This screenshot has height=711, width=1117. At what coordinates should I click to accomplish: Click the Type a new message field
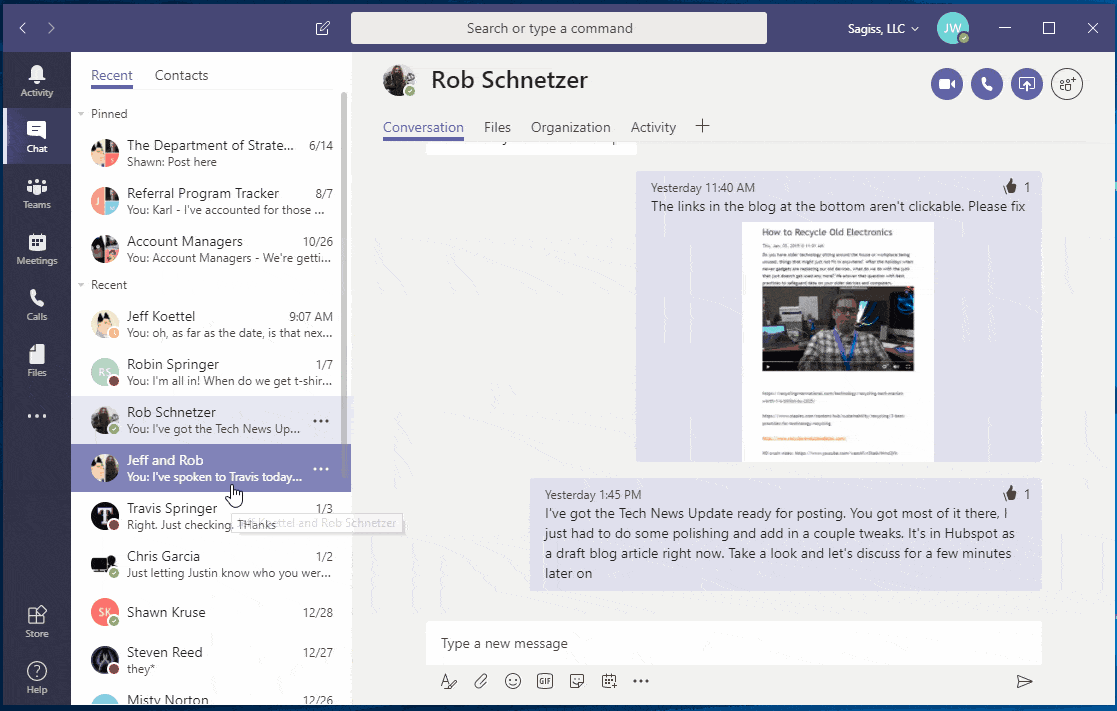pyautogui.click(x=734, y=643)
